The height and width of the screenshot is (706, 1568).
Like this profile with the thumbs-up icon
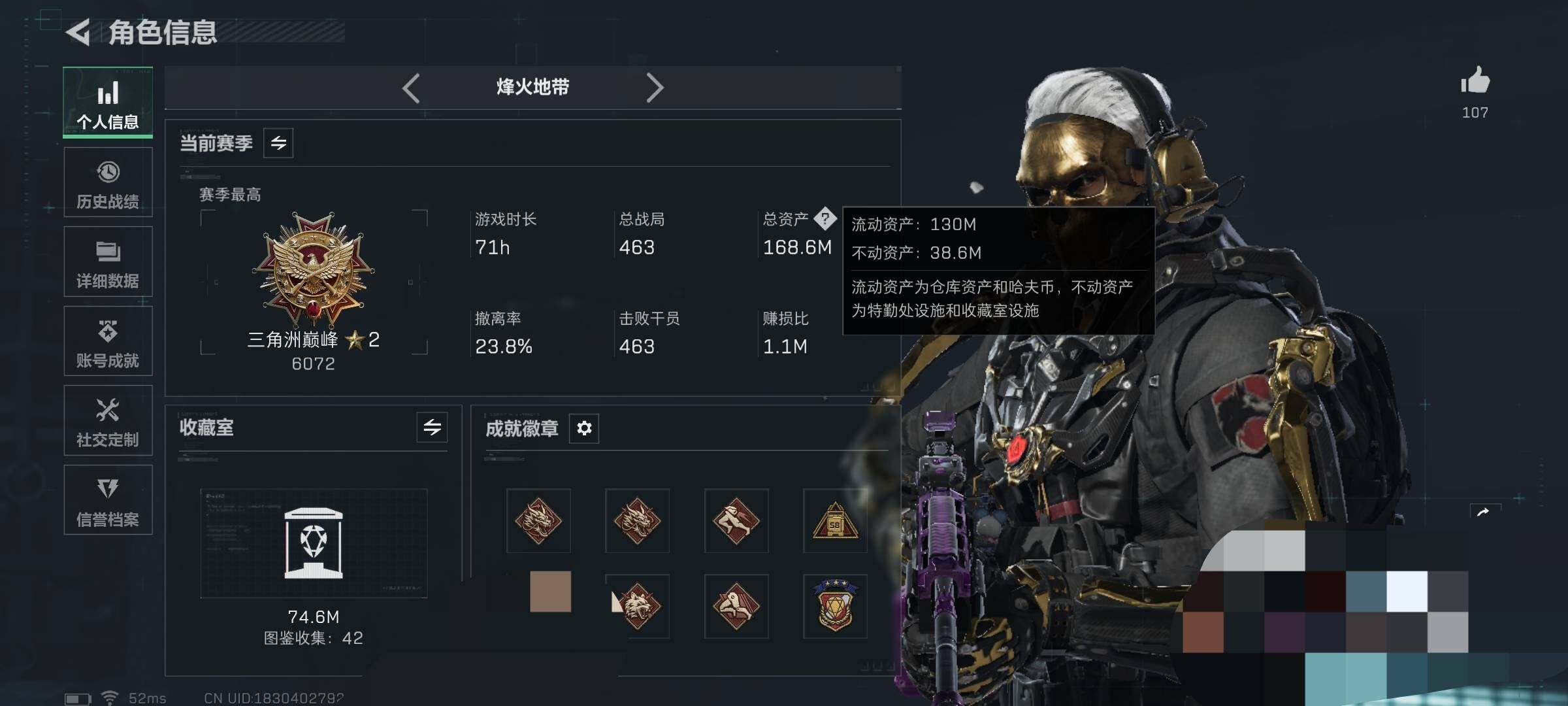(x=1475, y=81)
